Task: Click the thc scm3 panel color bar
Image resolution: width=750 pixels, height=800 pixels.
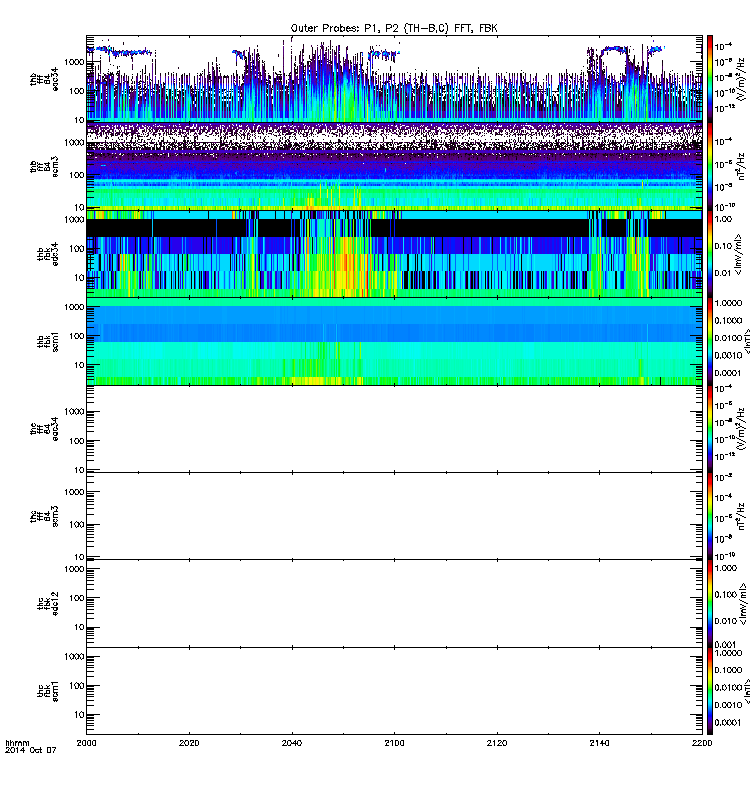Action: pyautogui.click(x=710, y=516)
